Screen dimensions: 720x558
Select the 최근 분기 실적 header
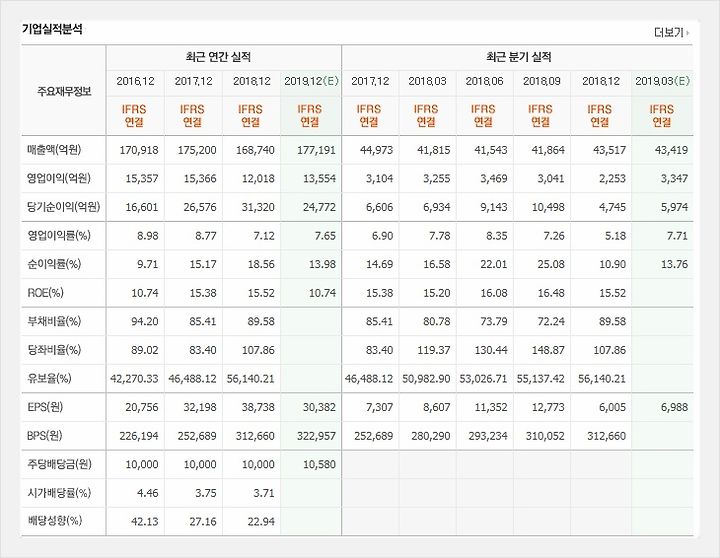click(518, 57)
